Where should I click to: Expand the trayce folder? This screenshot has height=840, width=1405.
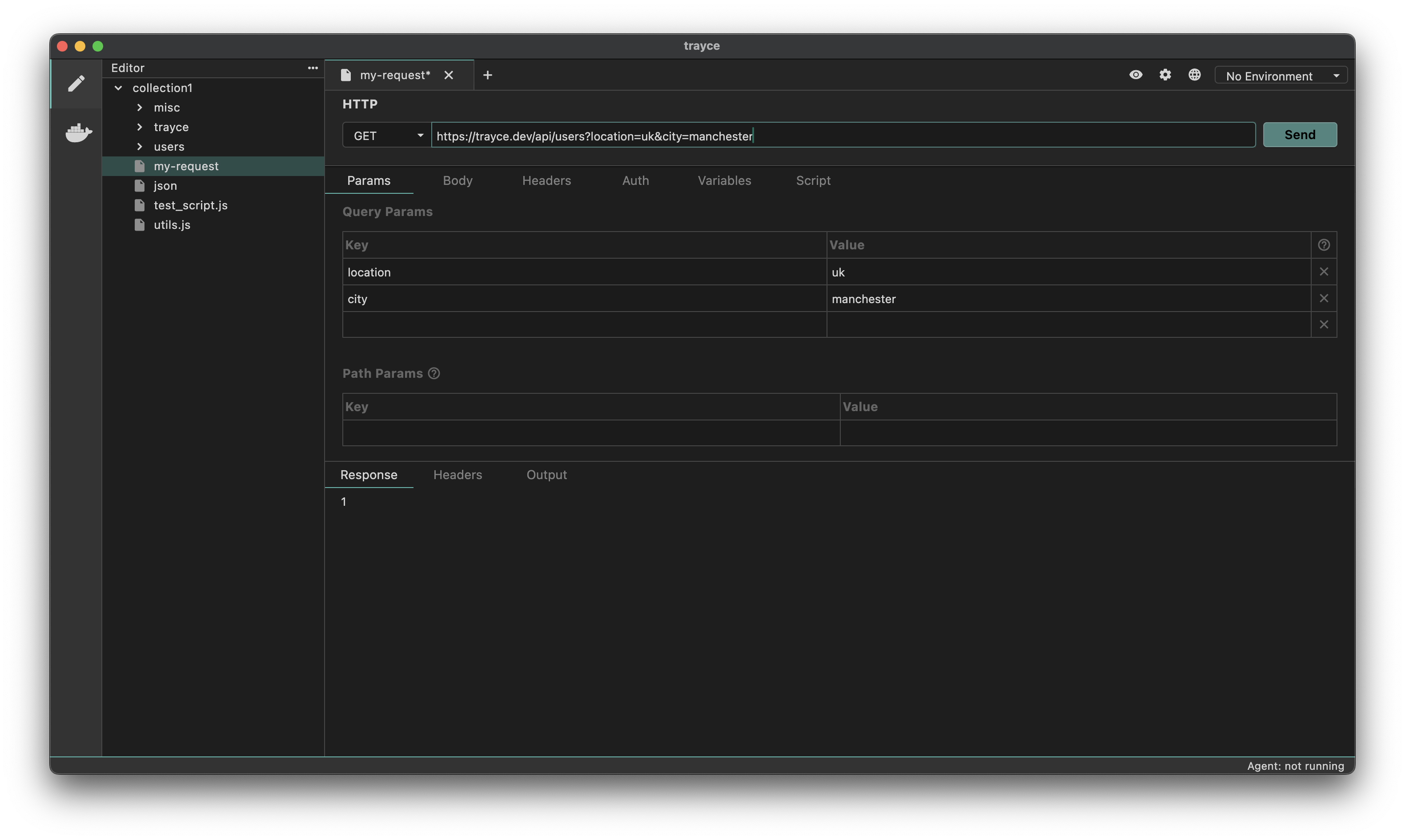tap(139, 128)
